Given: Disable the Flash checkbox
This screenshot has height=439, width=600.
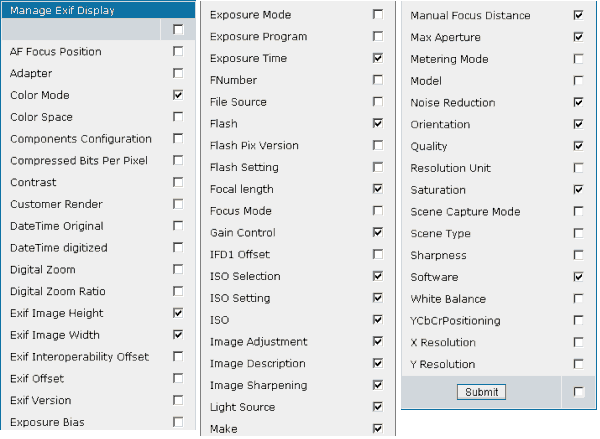Looking at the screenshot, I should click(x=378, y=123).
